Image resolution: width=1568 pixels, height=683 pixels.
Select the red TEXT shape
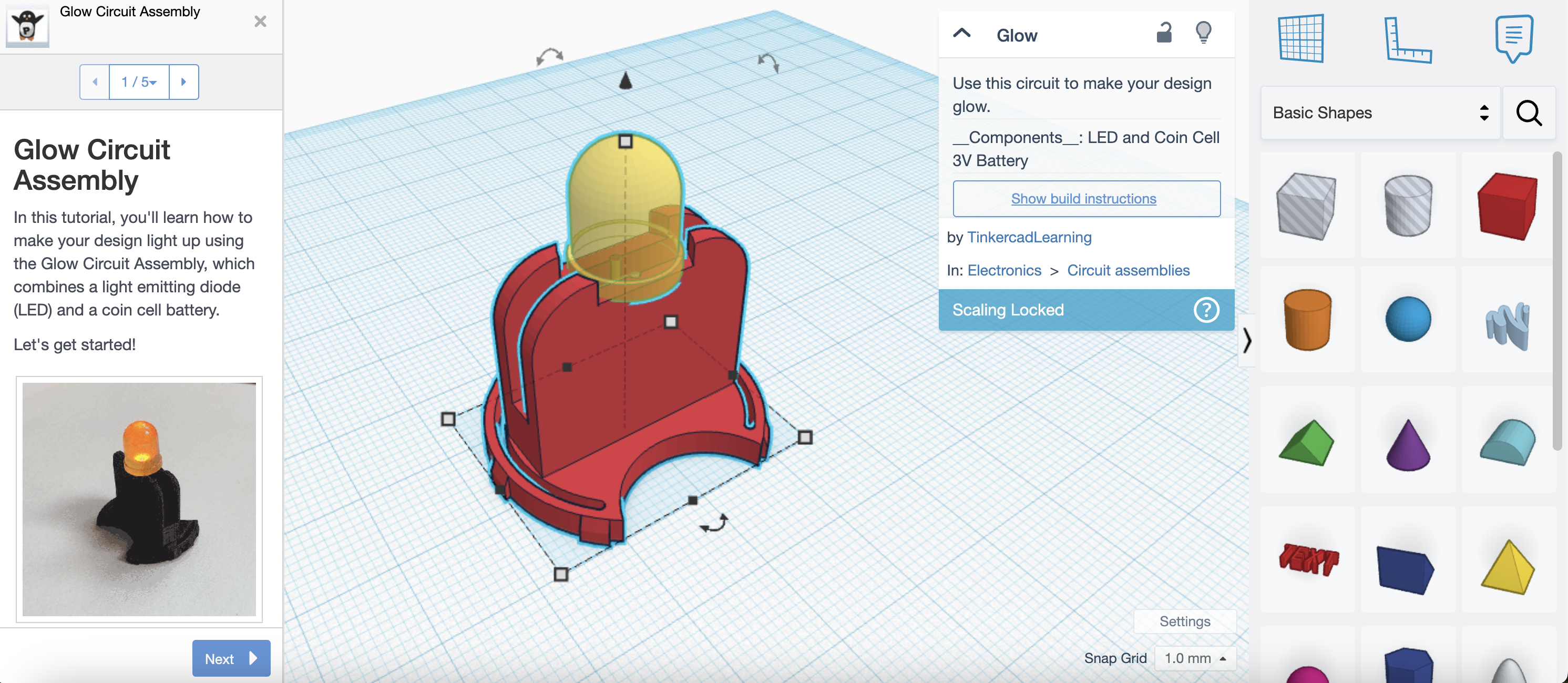pos(1308,559)
